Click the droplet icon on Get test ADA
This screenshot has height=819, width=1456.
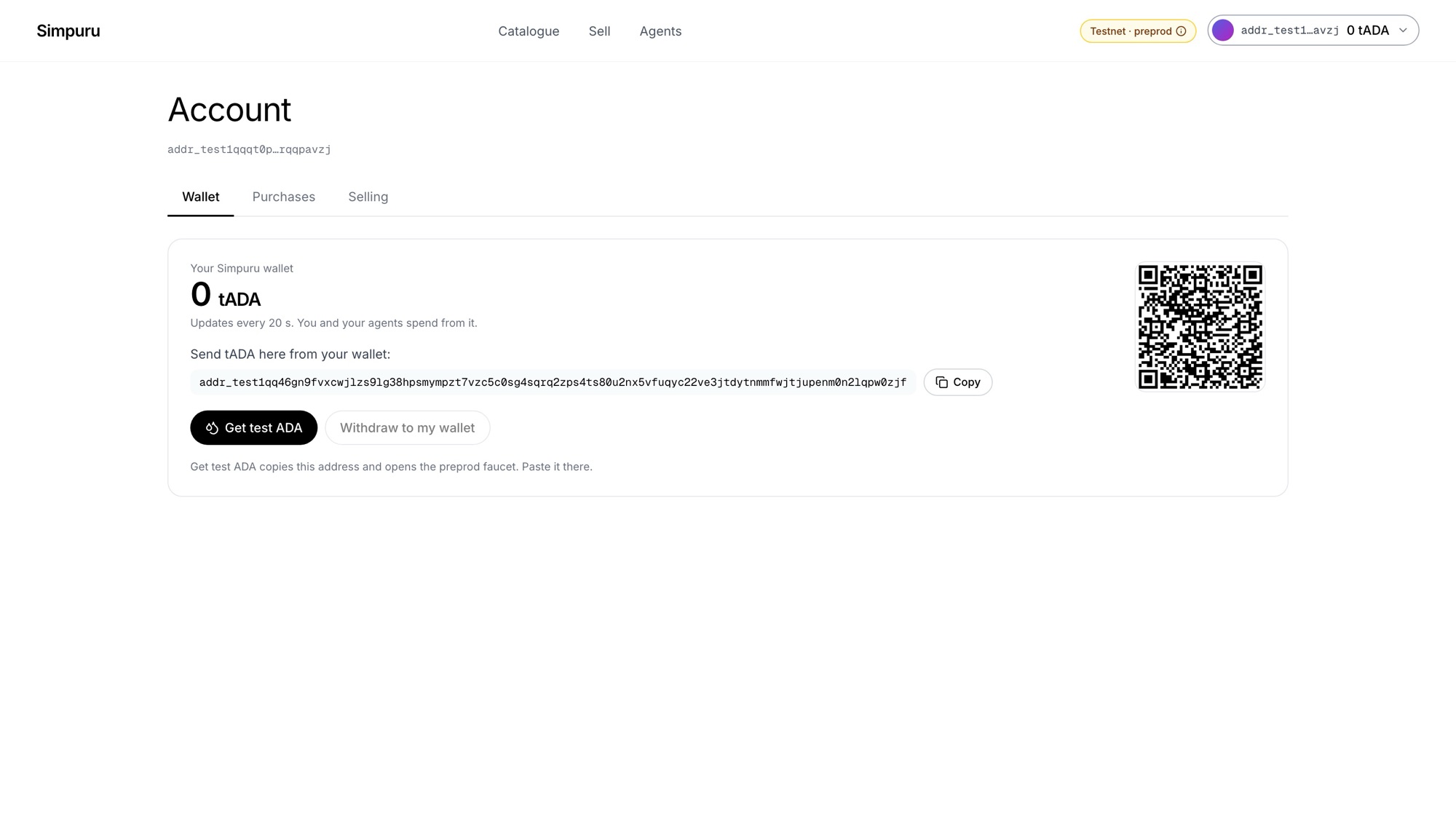[212, 428]
